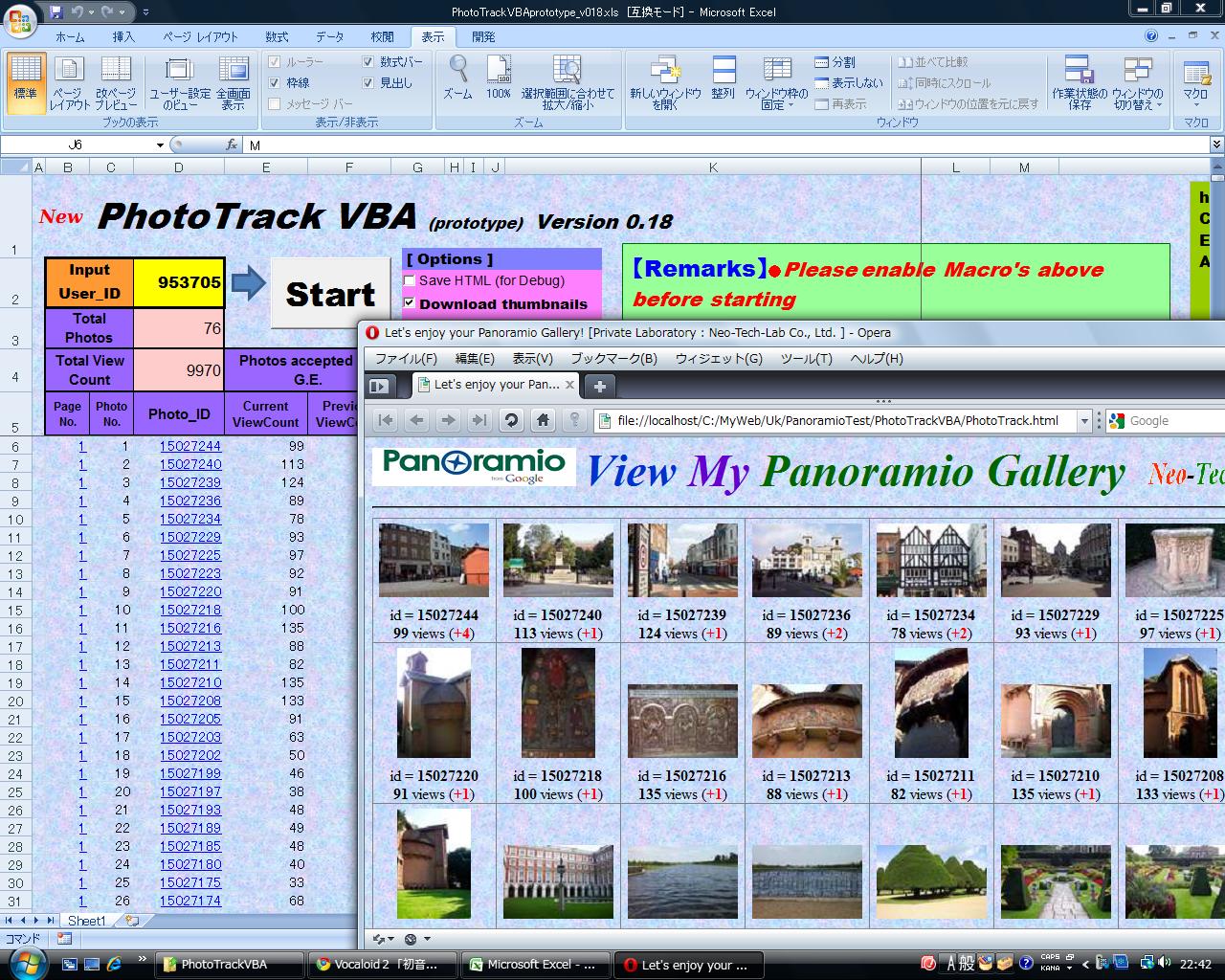Viewport: 1225px width, 980px height.
Task: Expand the Name Box dropdown
Action: (160, 145)
